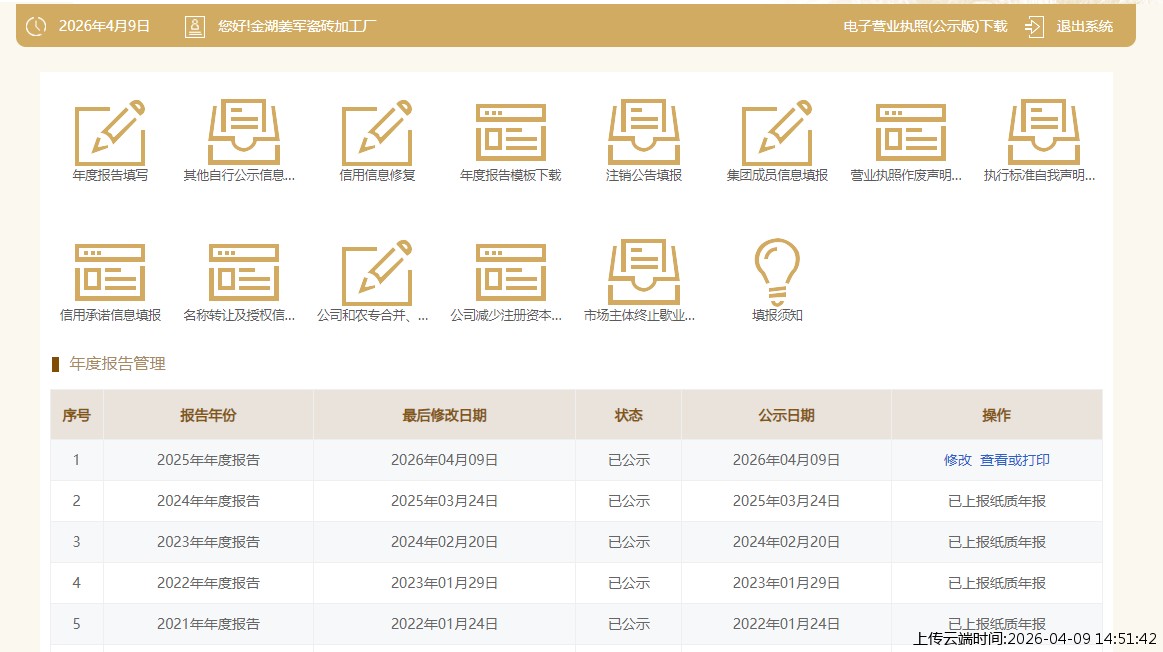Click 退出系统 to log out
1163x652 pixels.
(x=1084, y=26)
